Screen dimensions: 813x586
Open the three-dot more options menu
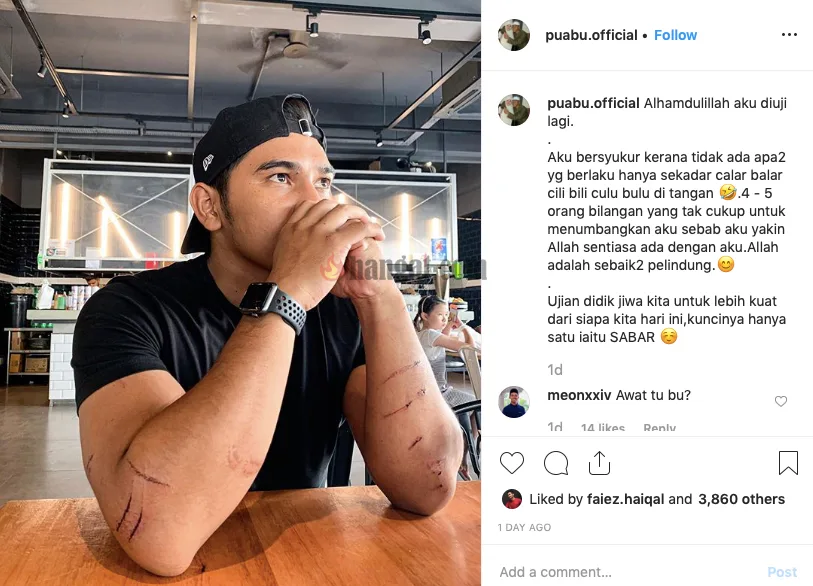coord(789,35)
